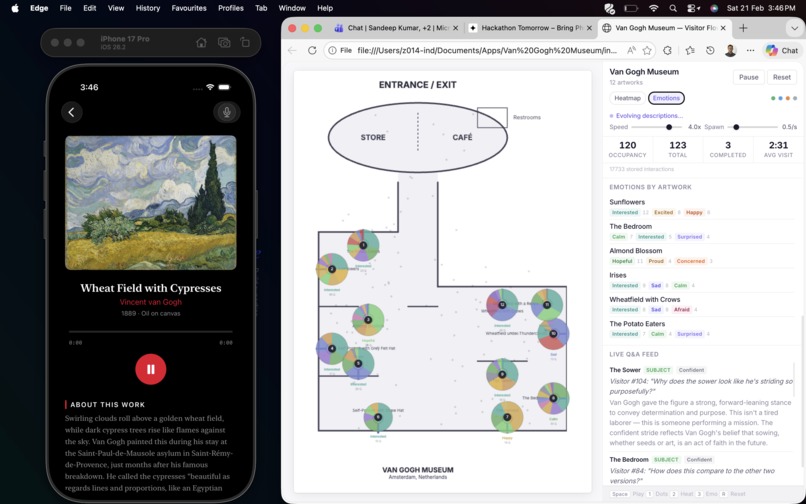Click the Read aloud icon in the address bar
Screen dimensions: 806x504
(x=631, y=50)
